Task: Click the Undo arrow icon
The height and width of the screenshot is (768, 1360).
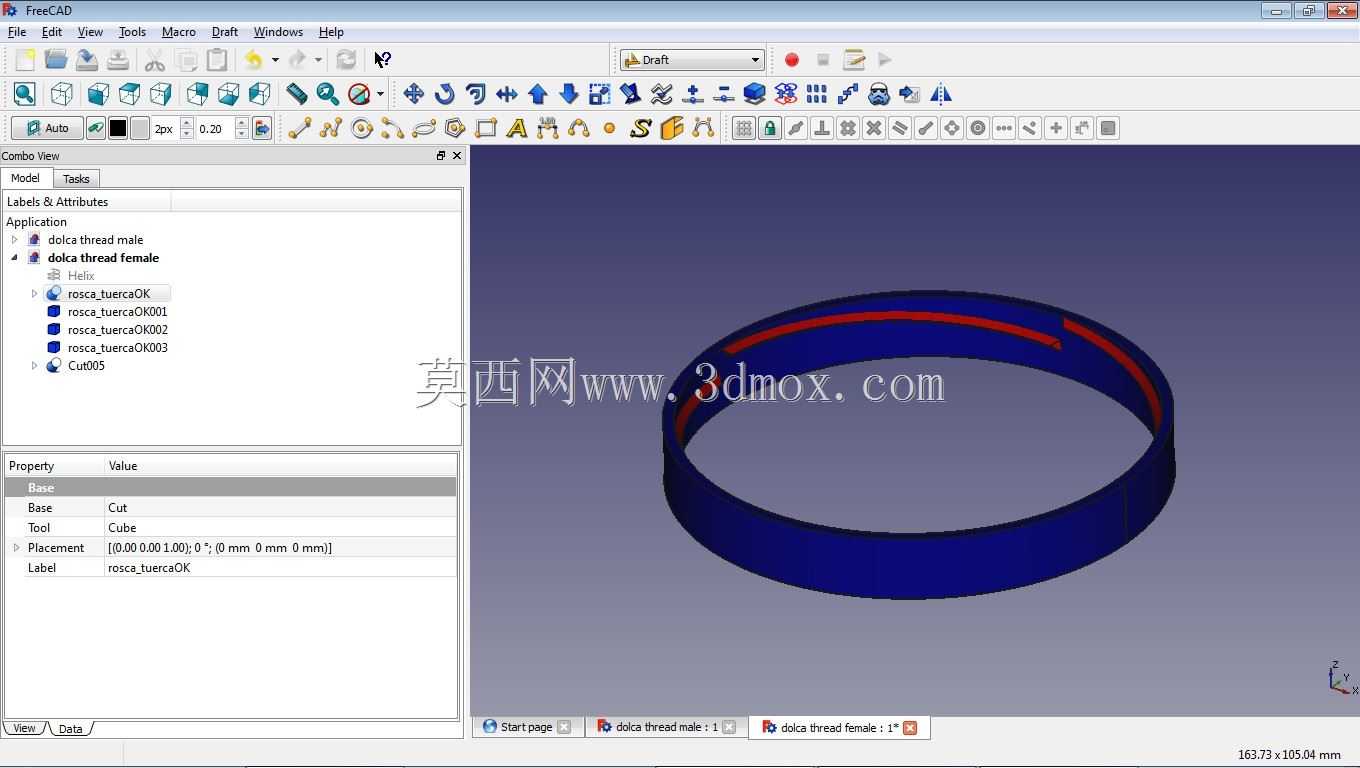Action: coord(253,60)
